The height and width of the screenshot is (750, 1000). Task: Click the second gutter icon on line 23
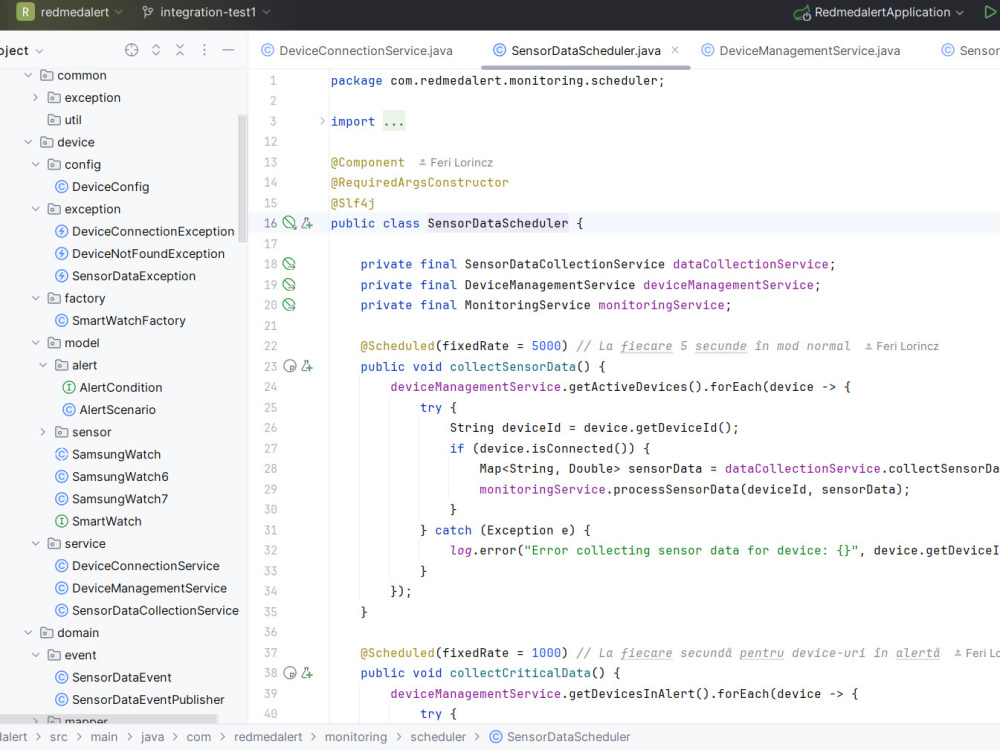click(307, 366)
